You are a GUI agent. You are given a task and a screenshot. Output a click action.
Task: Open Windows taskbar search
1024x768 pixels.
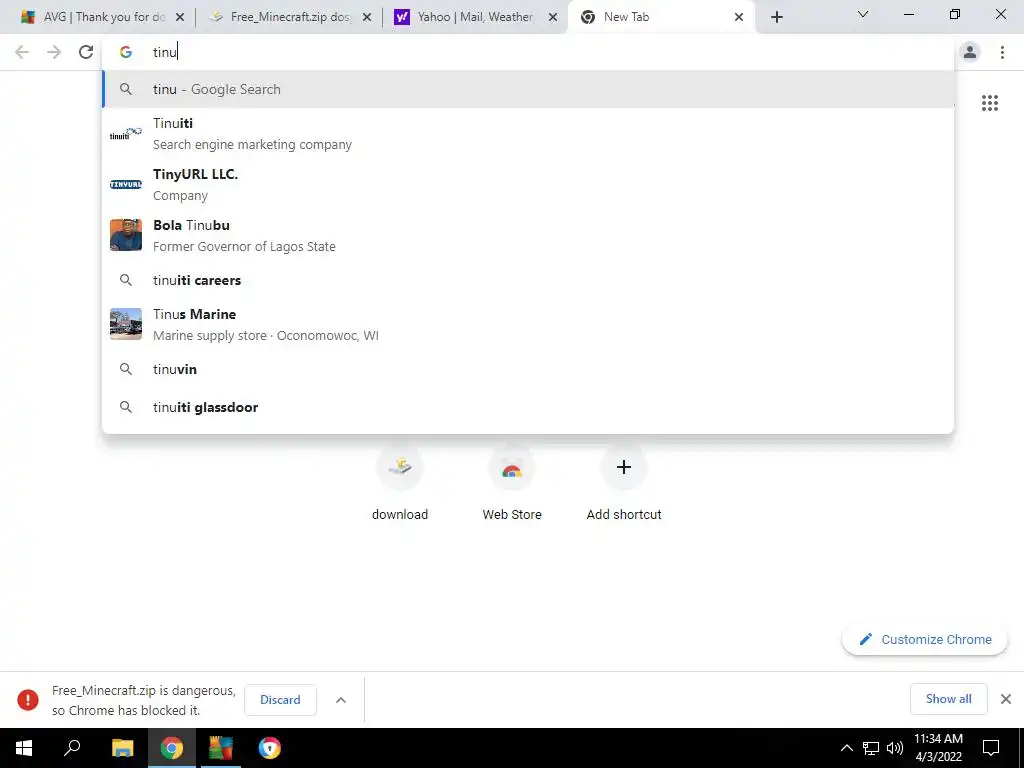(72, 748)
